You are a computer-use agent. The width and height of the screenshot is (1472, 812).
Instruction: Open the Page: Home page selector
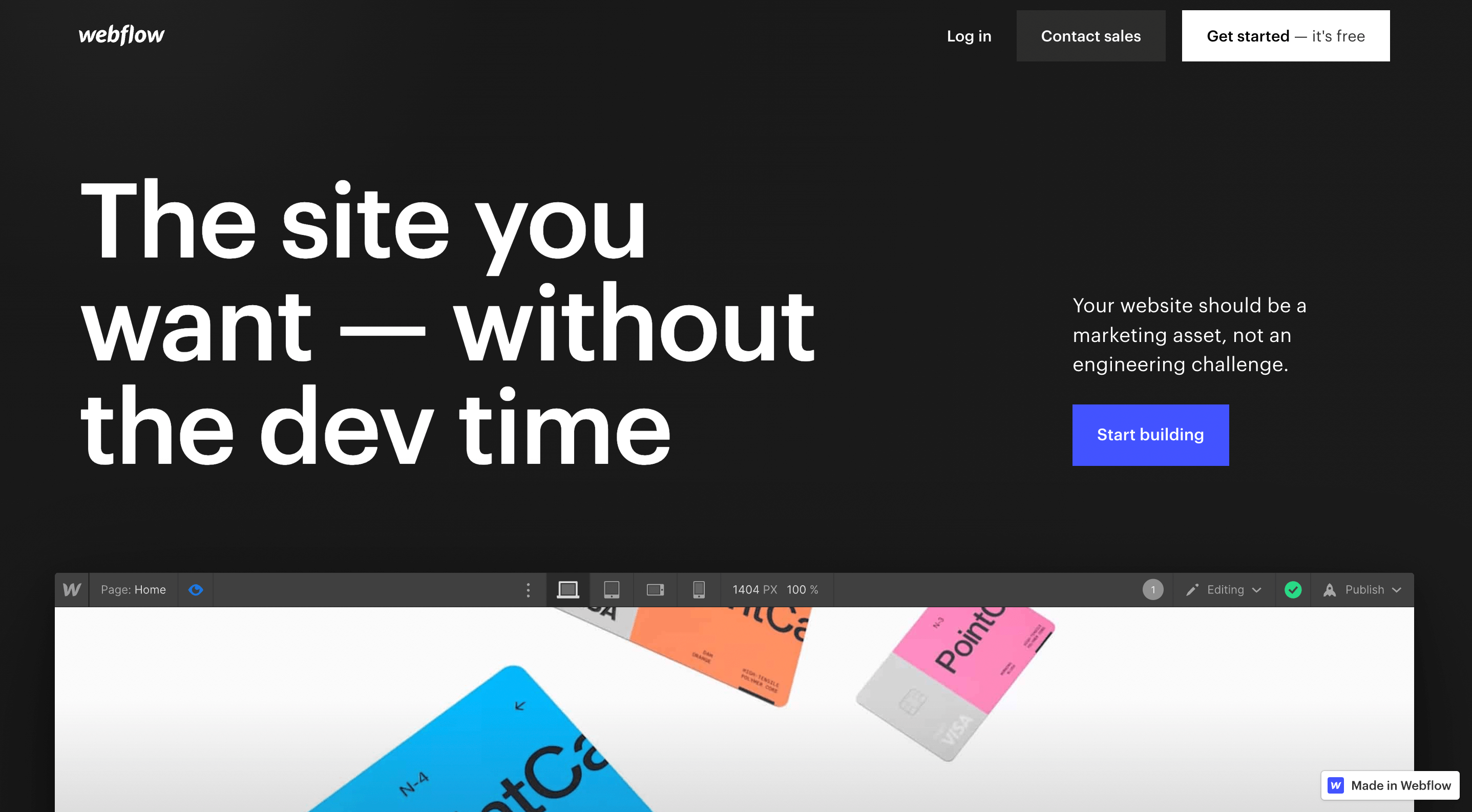tap(133, 590)
